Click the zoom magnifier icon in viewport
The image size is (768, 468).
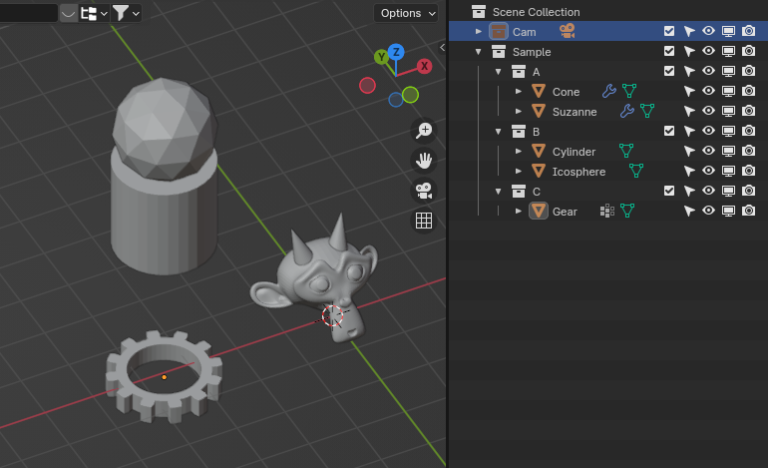[x=424, y=131]
